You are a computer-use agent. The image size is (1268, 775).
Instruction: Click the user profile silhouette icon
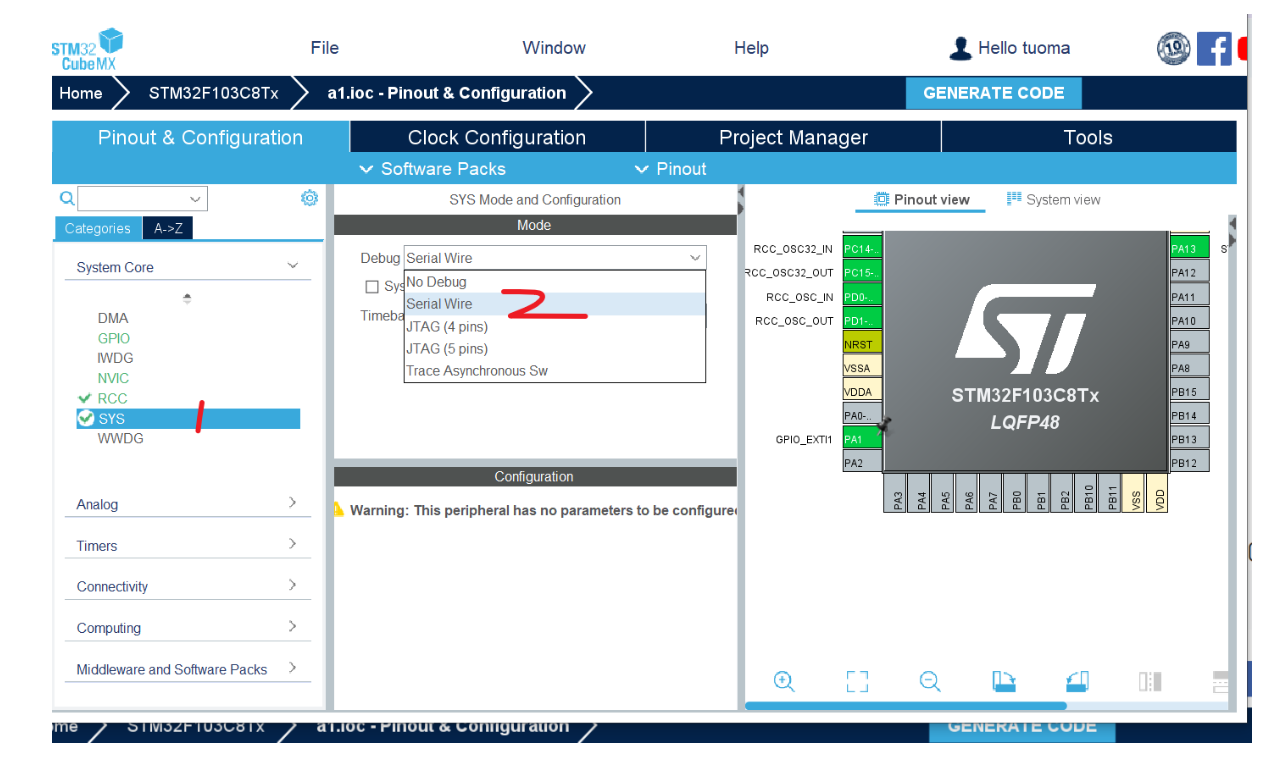click(960, 48)
